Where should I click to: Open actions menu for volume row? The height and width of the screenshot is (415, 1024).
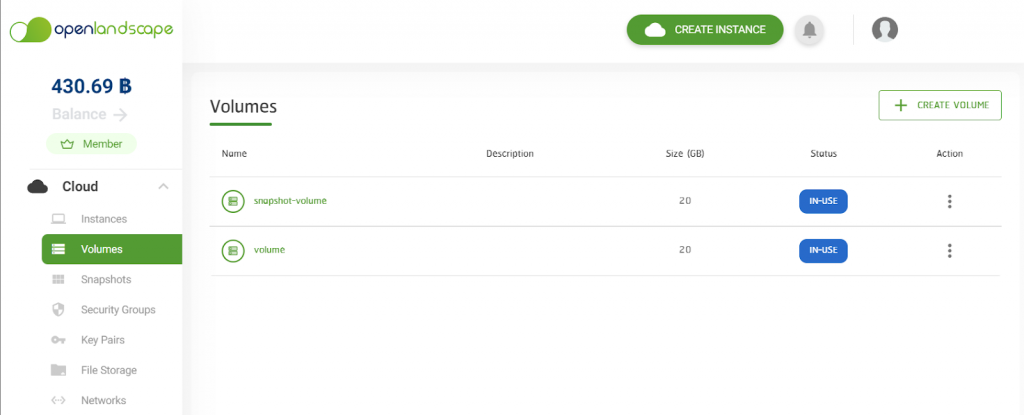(949, 250)
